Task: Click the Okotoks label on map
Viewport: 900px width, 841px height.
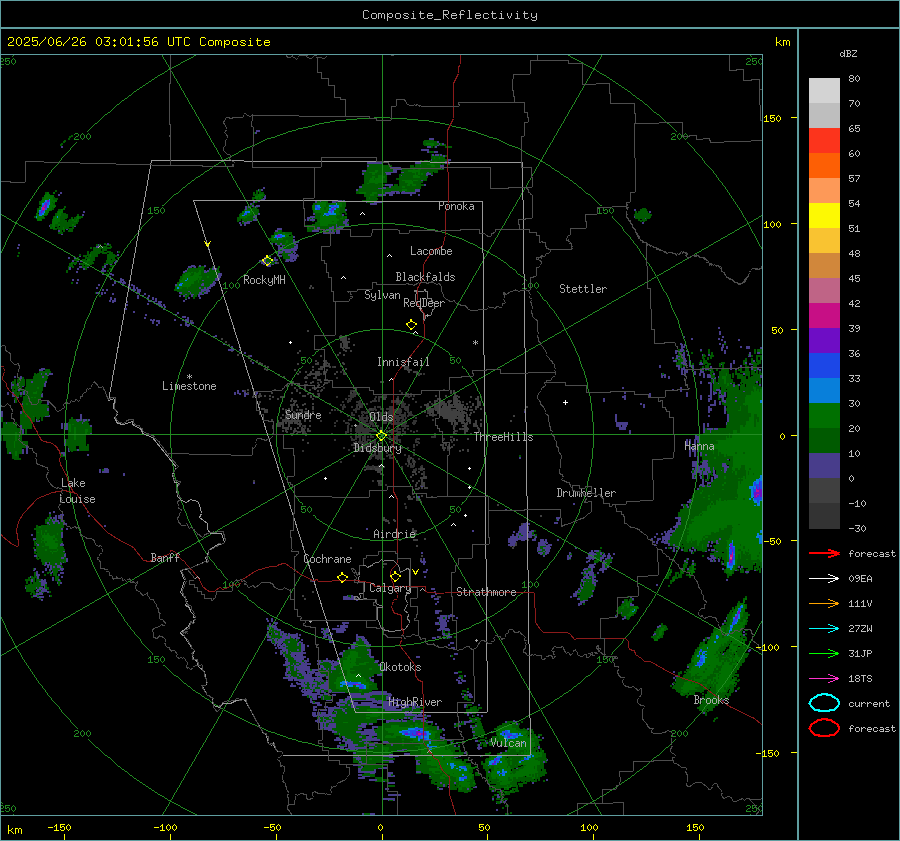Action: pyautogui.click(x=400, y=667)
